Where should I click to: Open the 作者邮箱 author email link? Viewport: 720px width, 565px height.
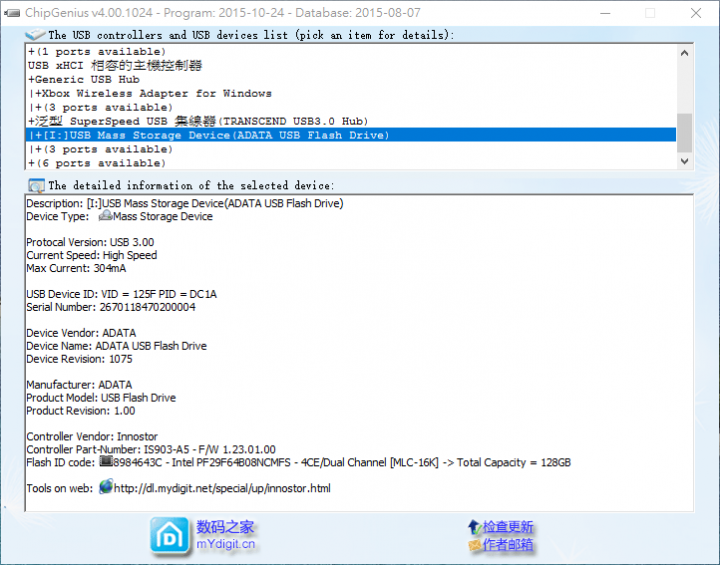point(507,545)
